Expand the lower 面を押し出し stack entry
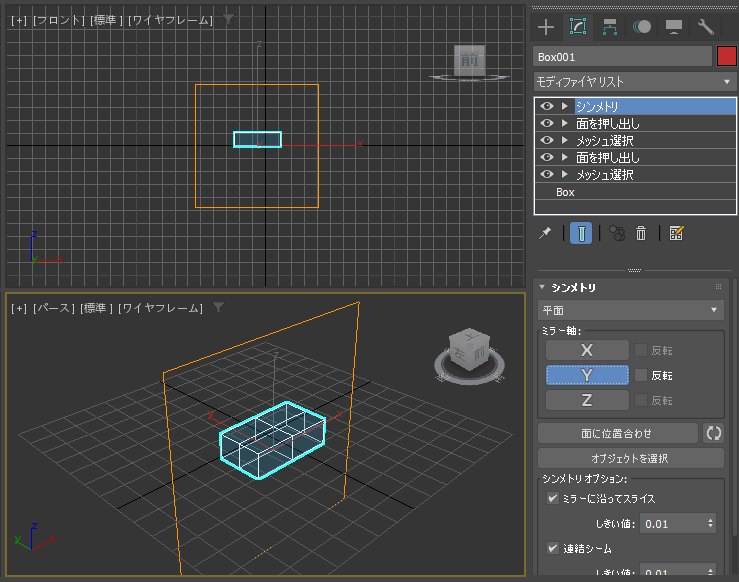 [565, 157]
